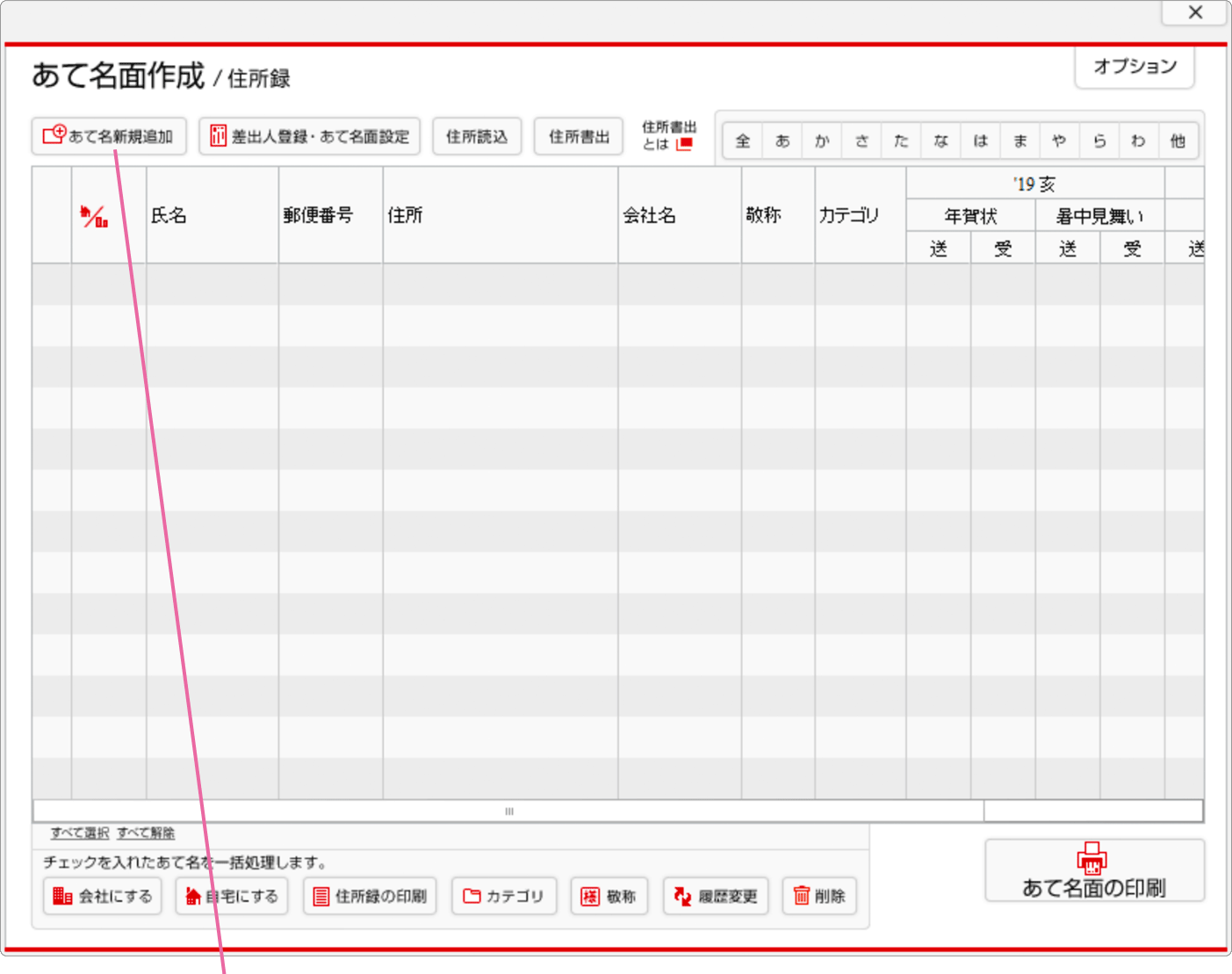Open the 住所書出とは help link
This screenshot has width=1232, height=974.
click(x=668, y=136)
